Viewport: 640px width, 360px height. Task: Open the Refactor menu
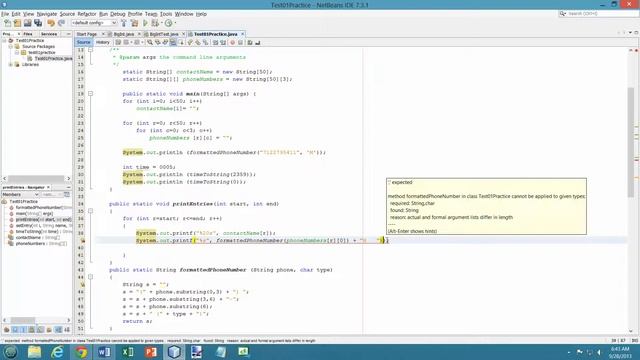pos(87,14)
